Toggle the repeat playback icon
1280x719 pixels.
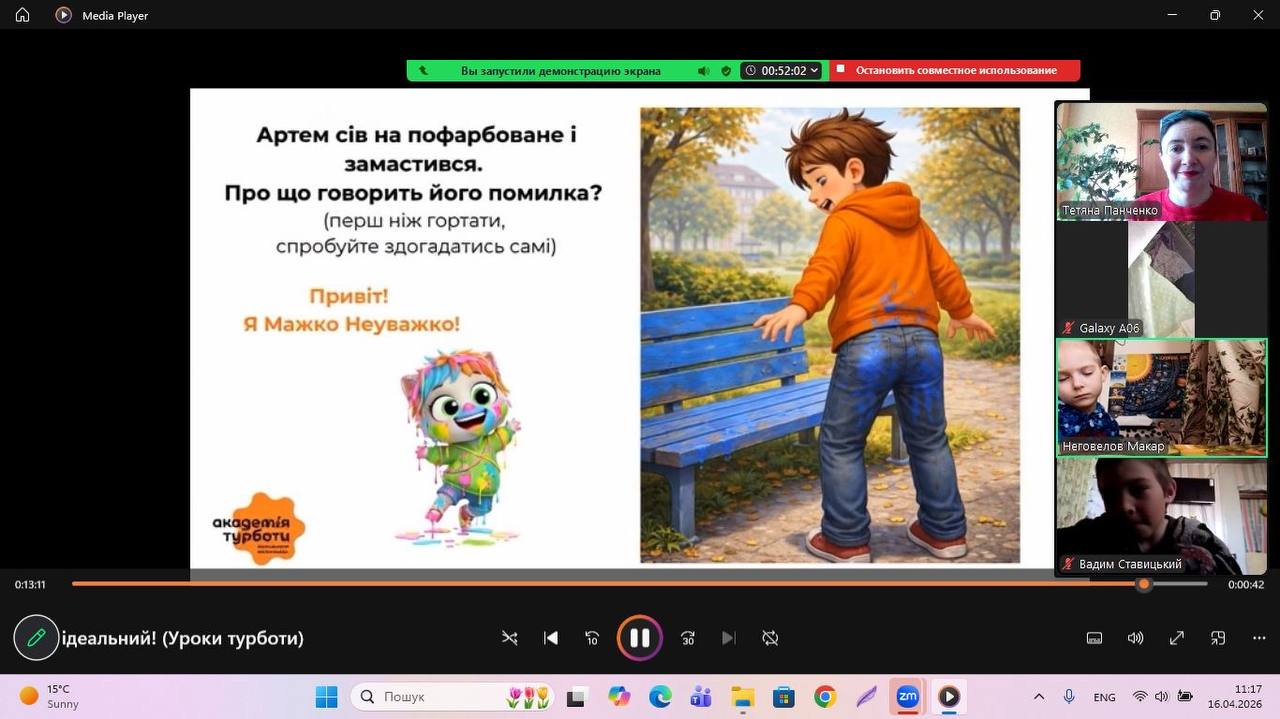[770, 638]
